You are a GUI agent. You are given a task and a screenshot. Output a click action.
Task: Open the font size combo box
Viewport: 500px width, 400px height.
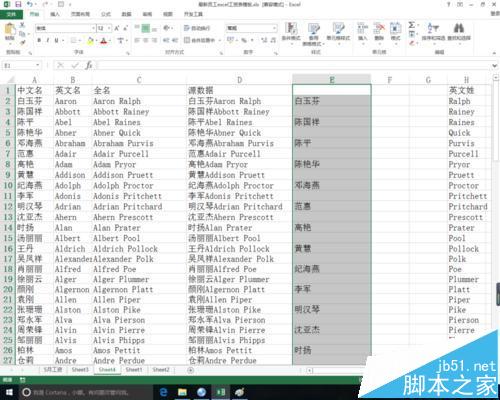point(104,28)
